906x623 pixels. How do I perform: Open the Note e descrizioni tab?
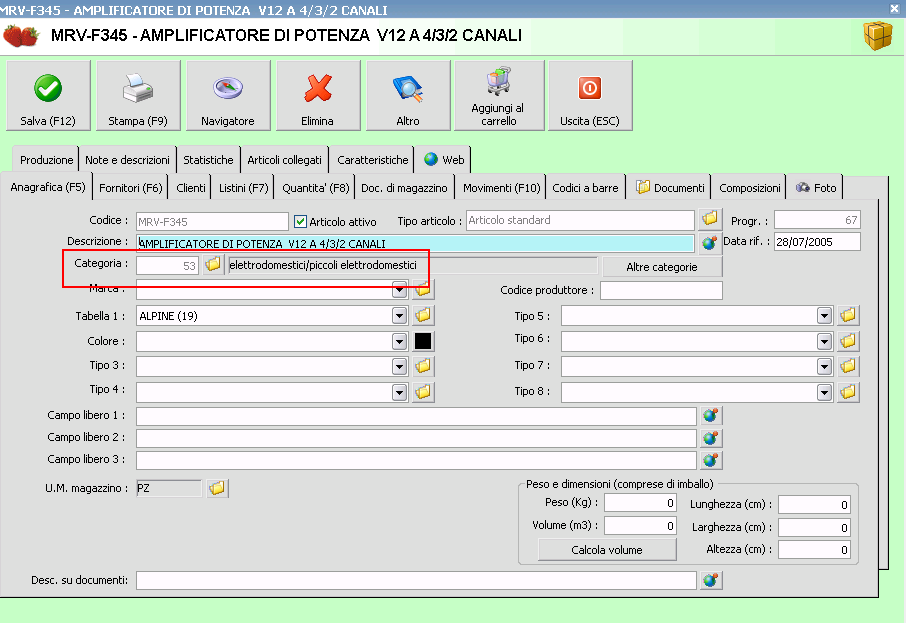click(127, 160)
